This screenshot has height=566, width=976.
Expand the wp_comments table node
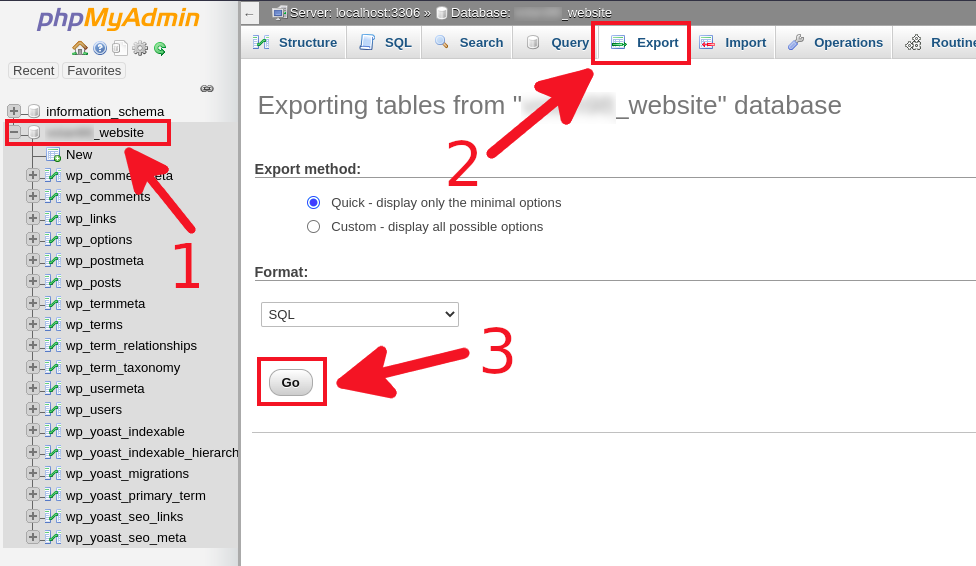point(33,196)
